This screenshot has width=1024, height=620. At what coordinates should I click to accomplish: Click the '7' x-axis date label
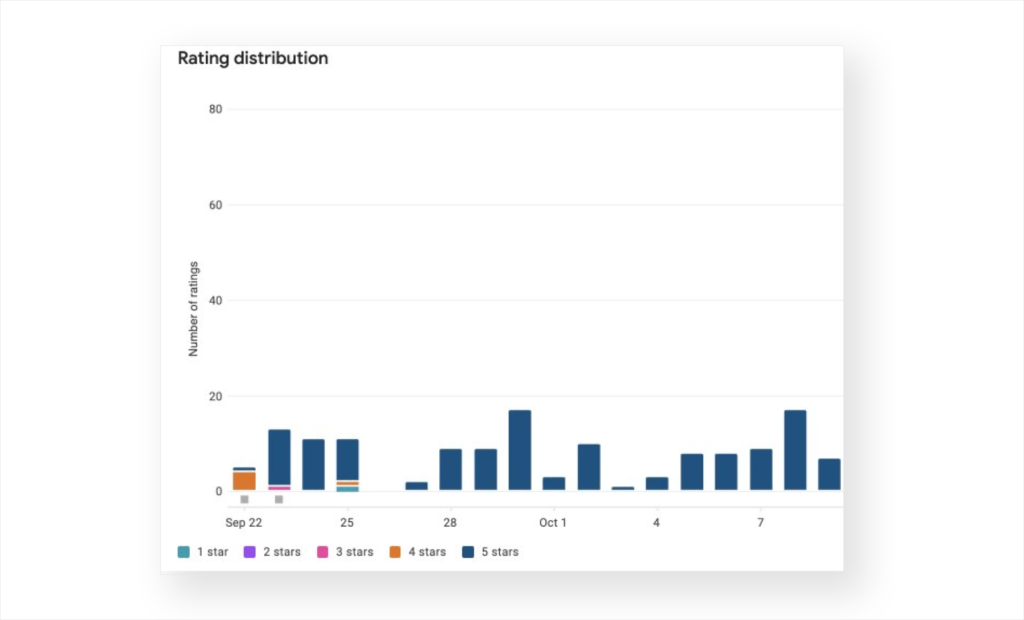(x=760, y=523)
